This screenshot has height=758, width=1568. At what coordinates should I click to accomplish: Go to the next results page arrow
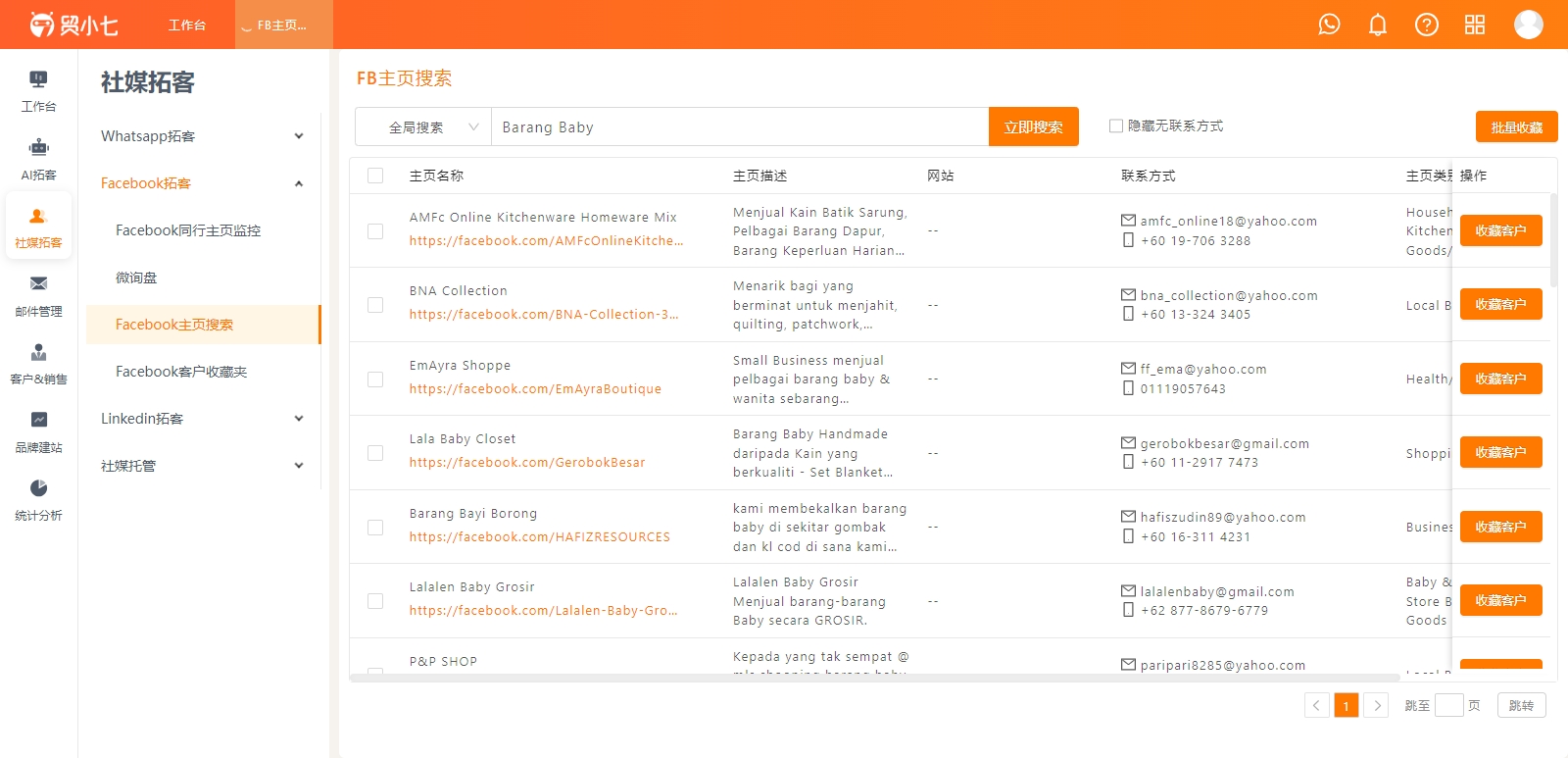click(1376, 705)
